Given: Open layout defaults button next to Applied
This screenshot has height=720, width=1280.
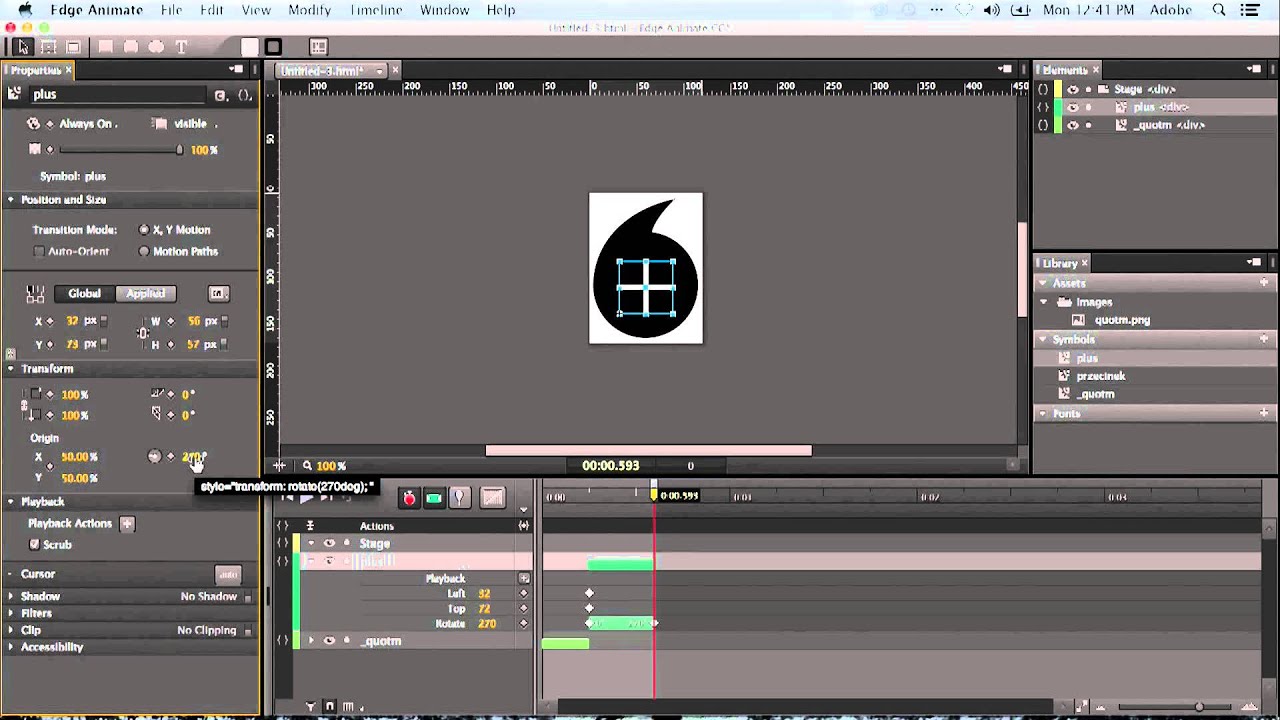Looking at the screenshot, I should [x=218, y=293].
